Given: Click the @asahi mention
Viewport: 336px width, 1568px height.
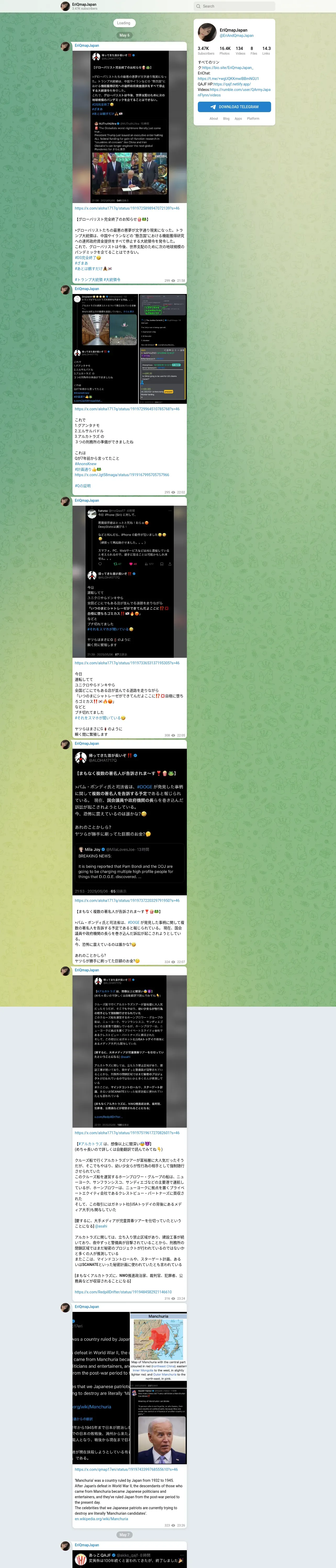Looking at the screenshot, I should coord(101,1226).
